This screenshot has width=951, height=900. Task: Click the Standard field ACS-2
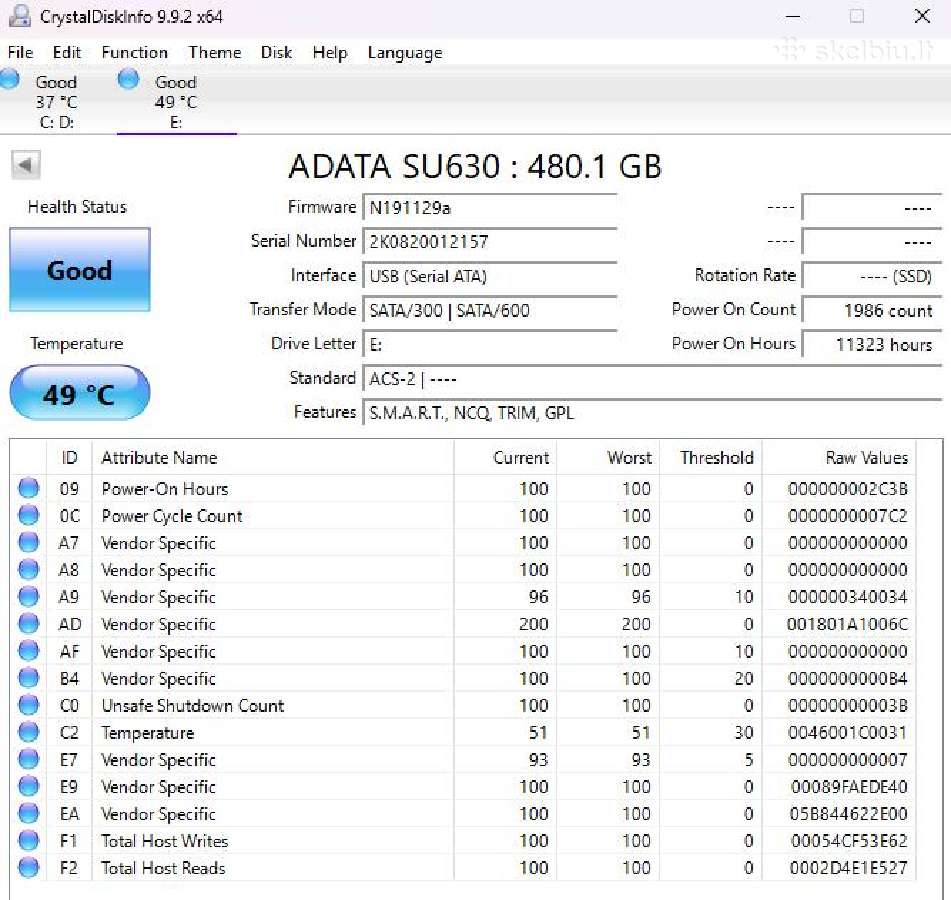(x=652, y=379)
